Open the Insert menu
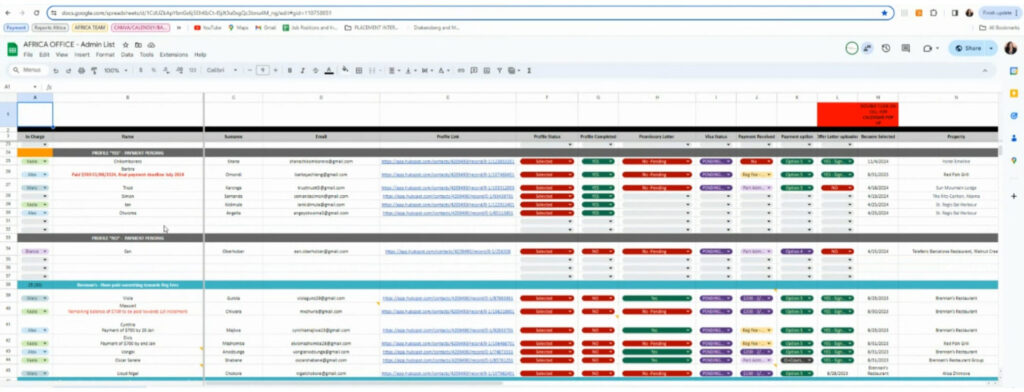The image size is (1024, 392). [x=82, y=55]
